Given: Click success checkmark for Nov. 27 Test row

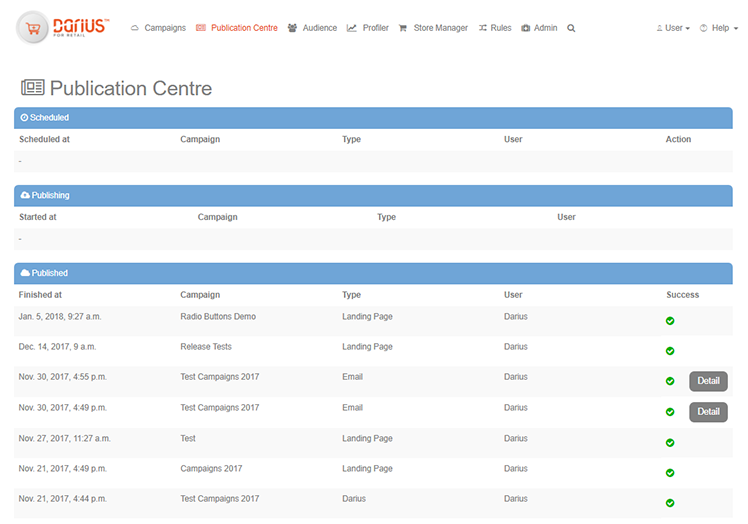Looking at the screenshot, I should 670,443.
